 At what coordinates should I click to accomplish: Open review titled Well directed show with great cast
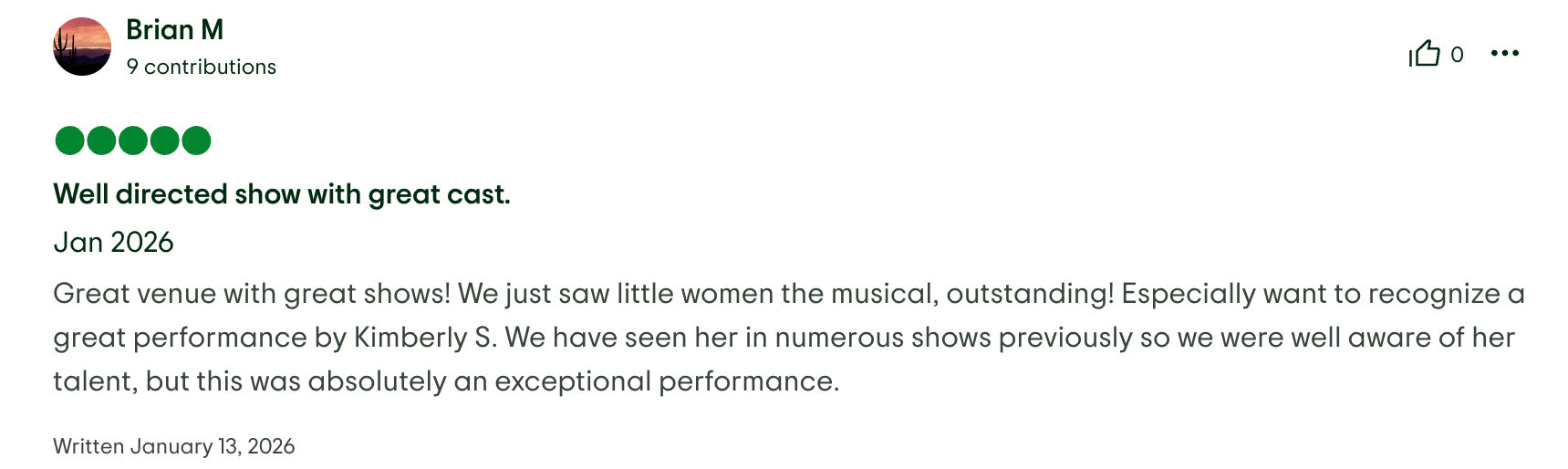(281, 194)
